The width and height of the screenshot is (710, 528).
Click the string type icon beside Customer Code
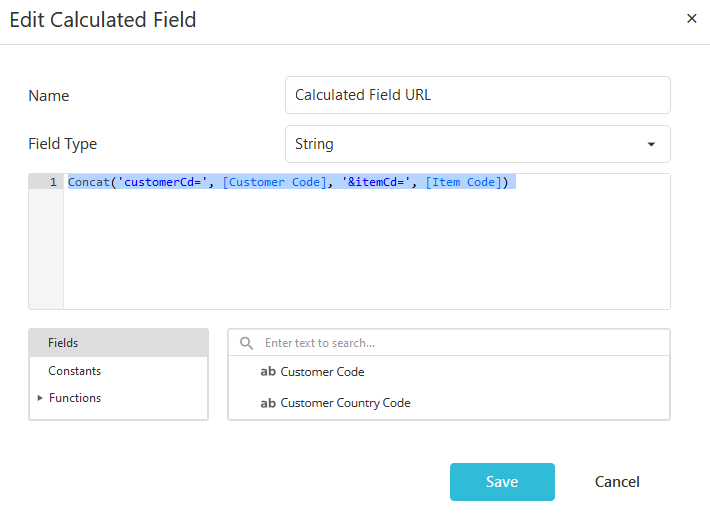tap(268, 372)
